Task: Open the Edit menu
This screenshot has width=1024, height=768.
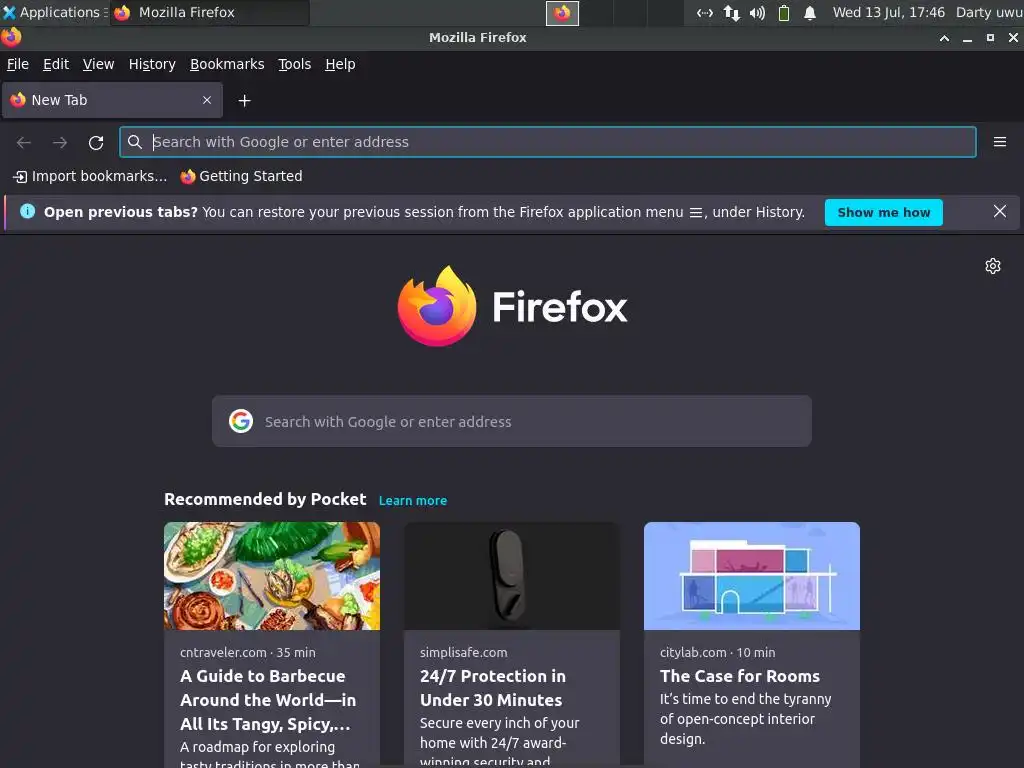Action: pyautogui.click(x=56, y=64)
